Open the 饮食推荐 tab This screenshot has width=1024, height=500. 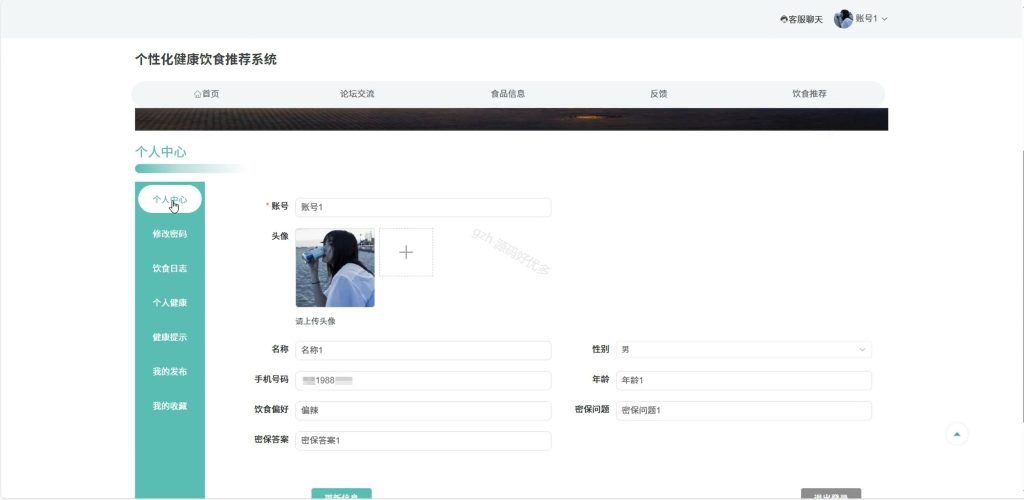809,94
